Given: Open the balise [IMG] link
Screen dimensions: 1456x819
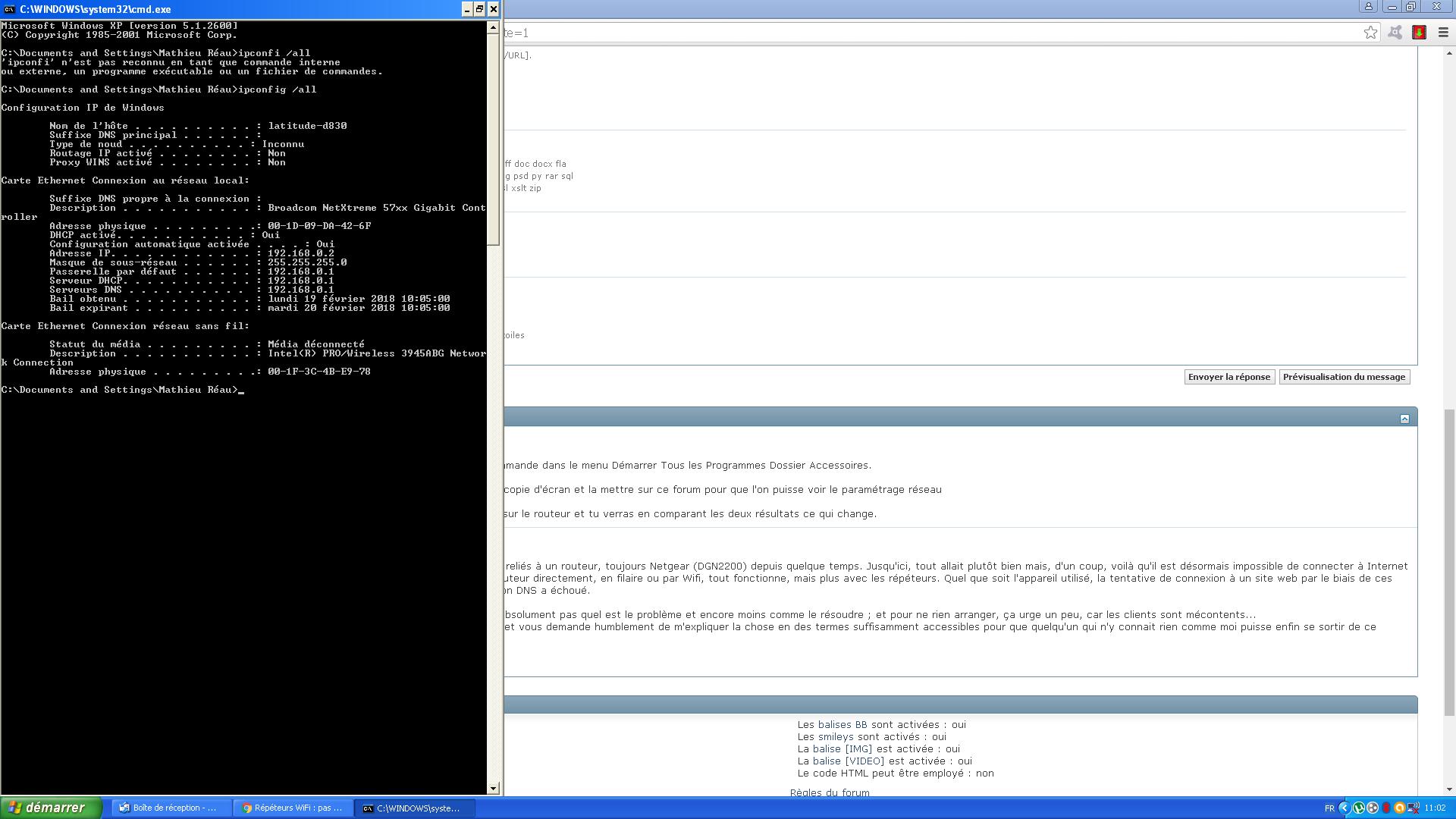Looking at the screenshot, I should coord(843,749).
